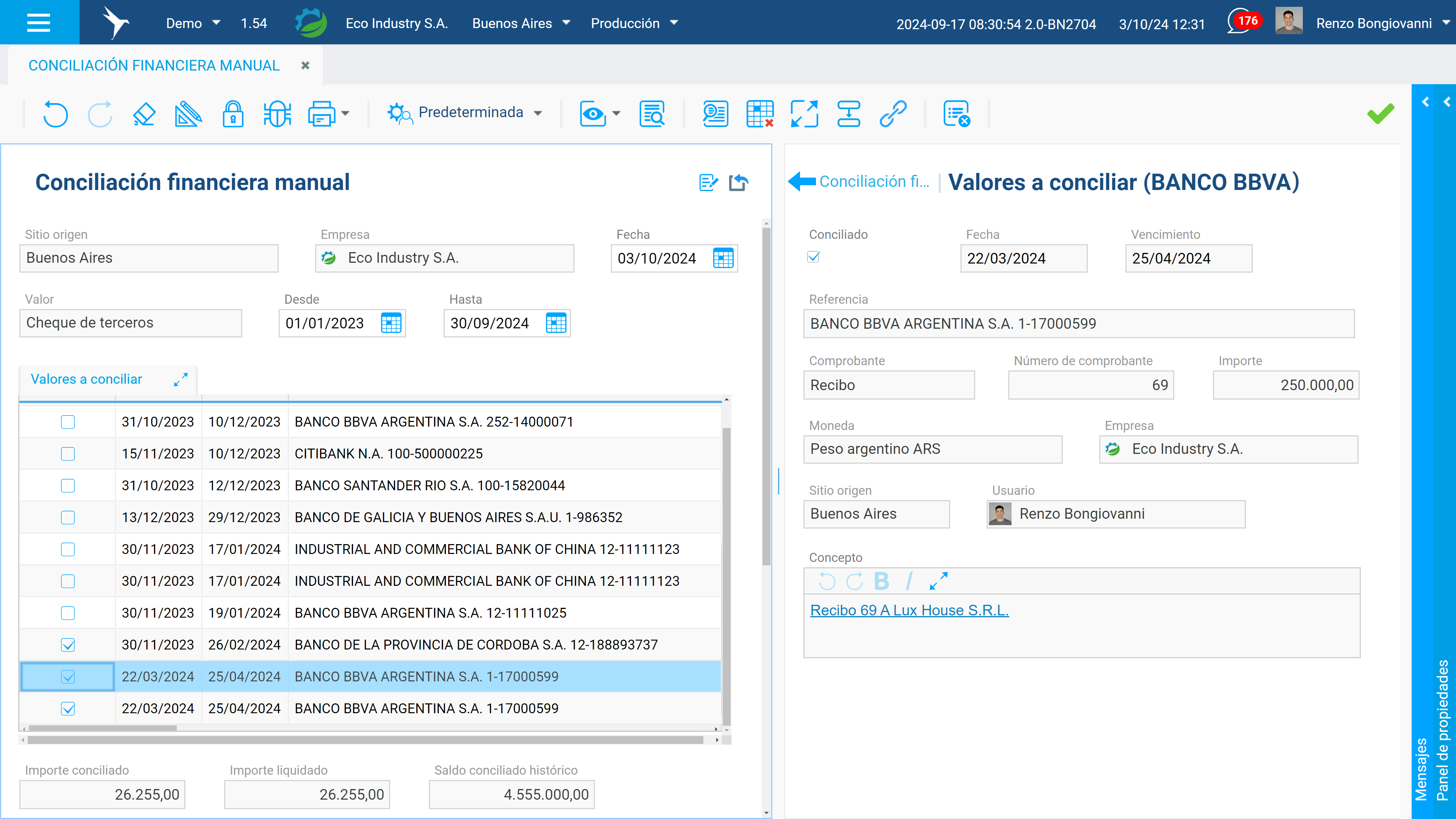Collapse the side panel with left chevron
The image size is (1456, 819).
click(x=1426, y=102)
